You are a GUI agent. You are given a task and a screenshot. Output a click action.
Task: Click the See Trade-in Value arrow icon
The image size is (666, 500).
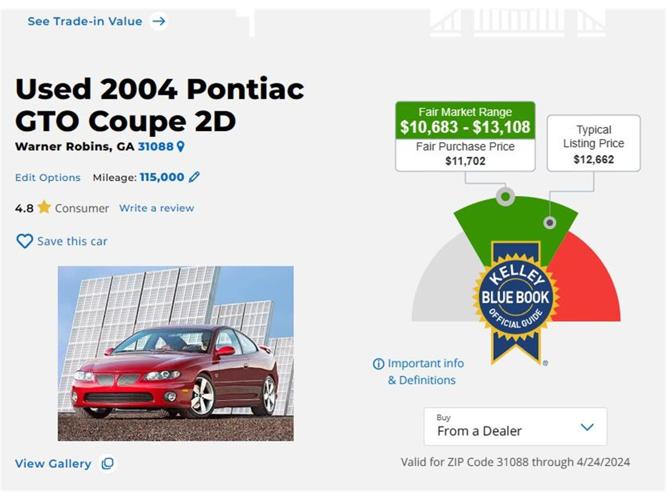[x=159, y=21]
